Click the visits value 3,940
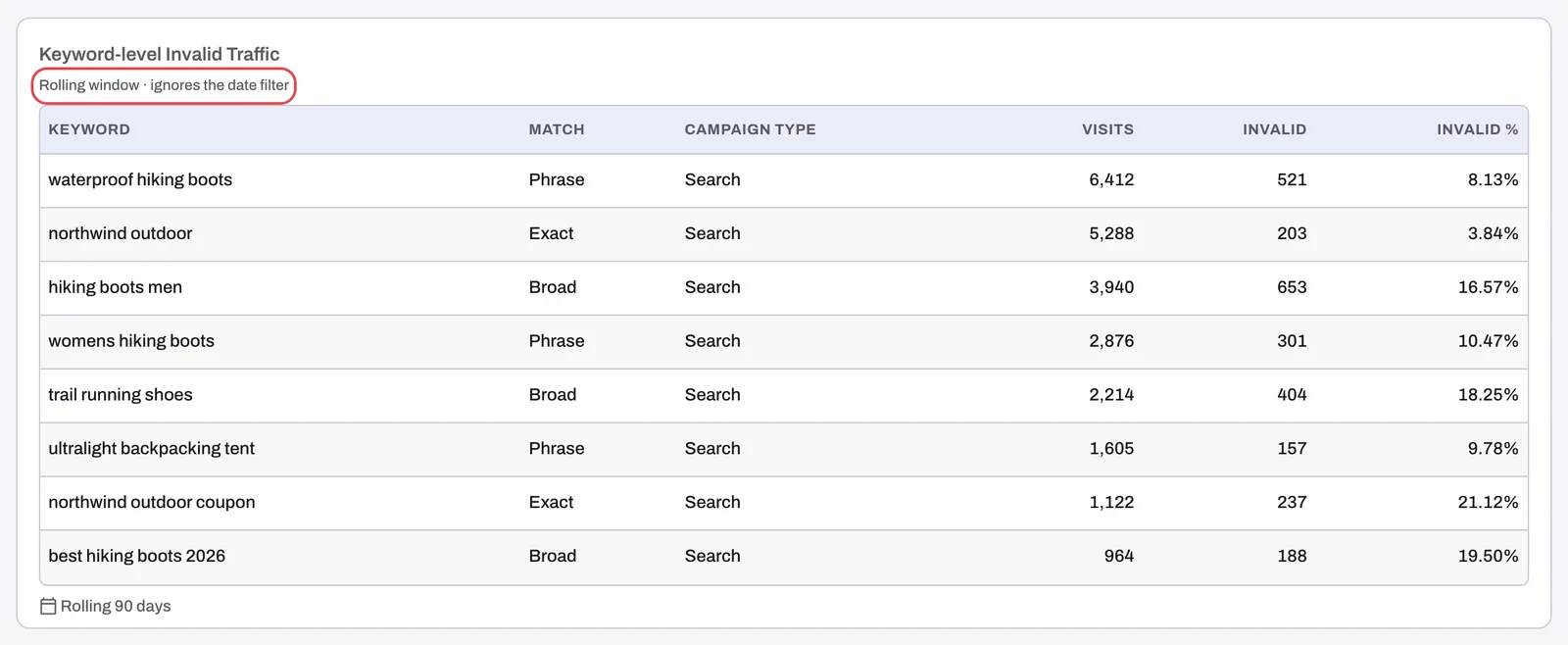Viewport: 1568px width, 645px height. click(x=1111, y=287)
